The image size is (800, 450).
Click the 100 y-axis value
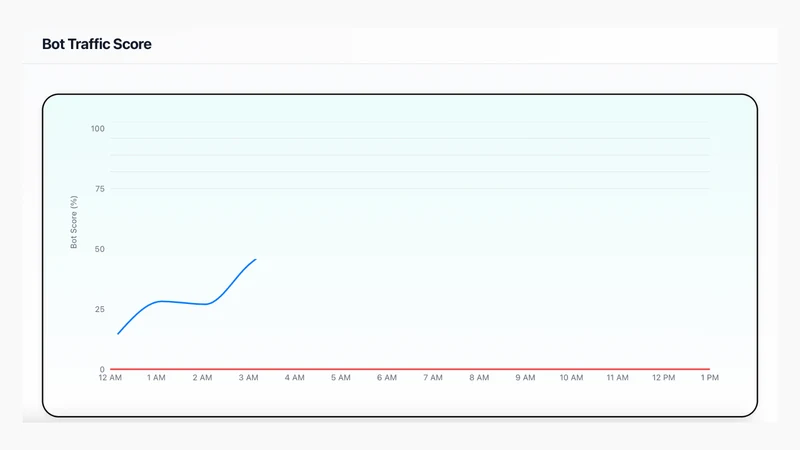pos(97,129)
